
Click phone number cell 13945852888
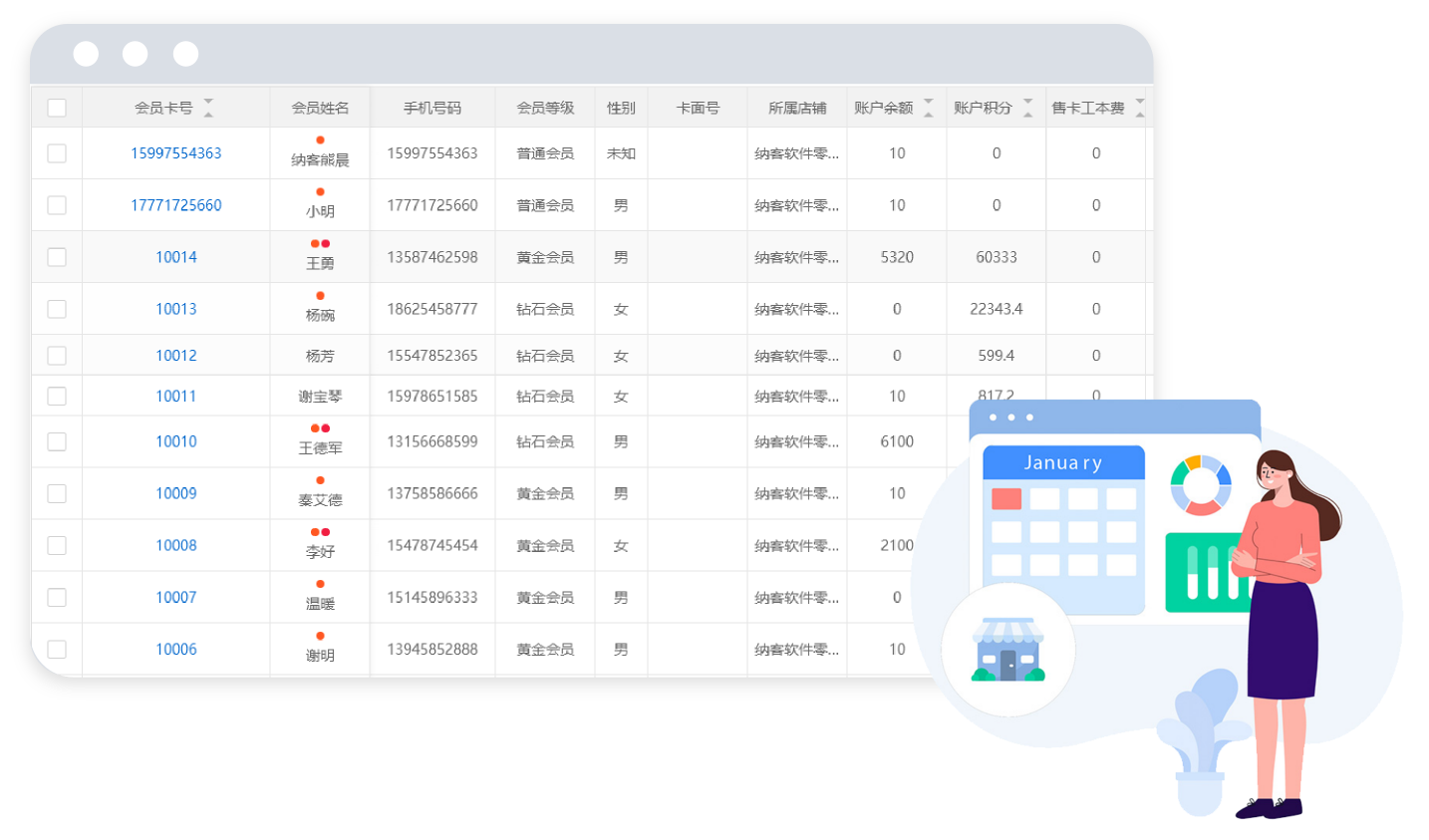(432, 649)
